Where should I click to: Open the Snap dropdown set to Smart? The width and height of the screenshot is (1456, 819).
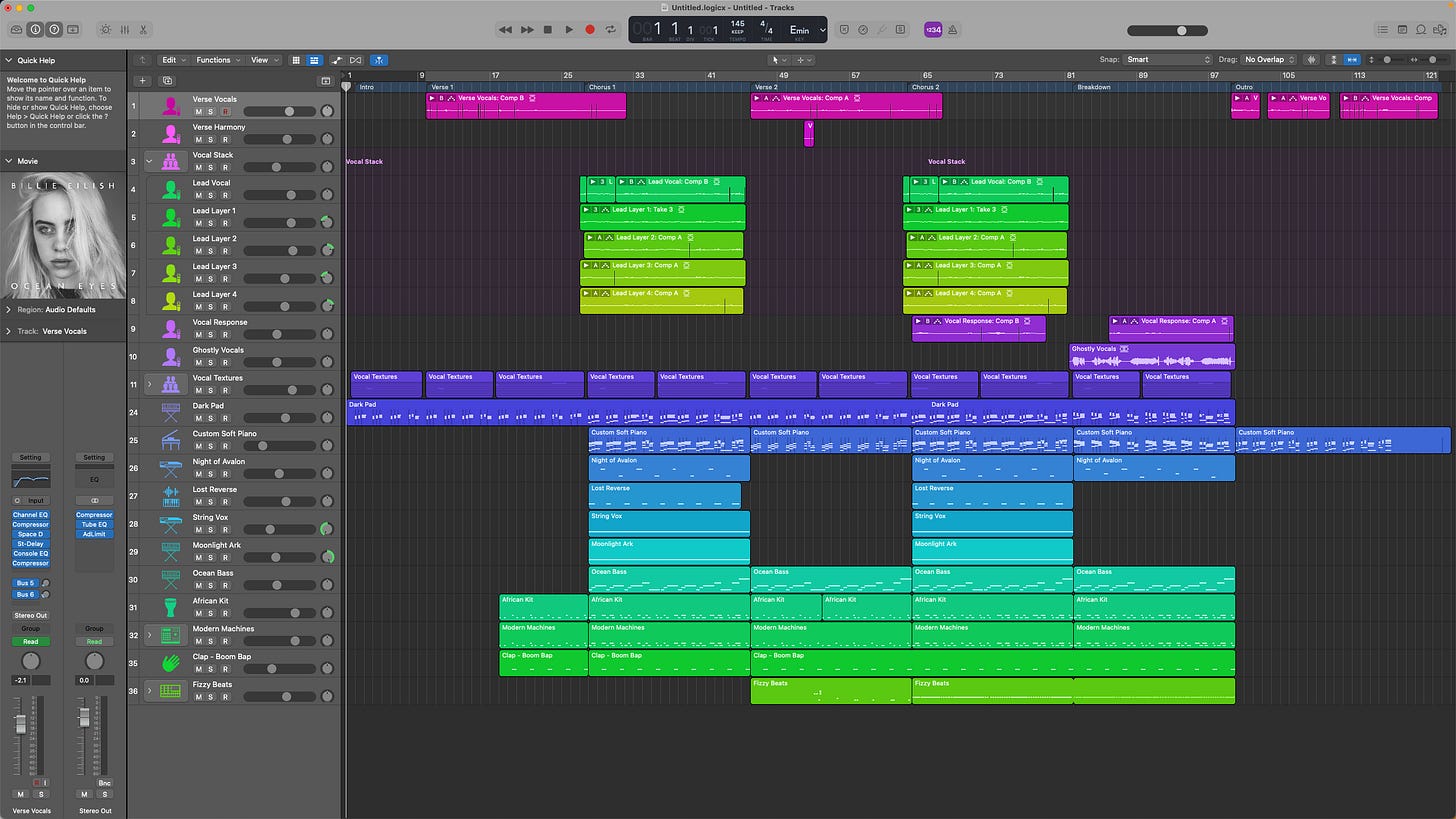1167,60
